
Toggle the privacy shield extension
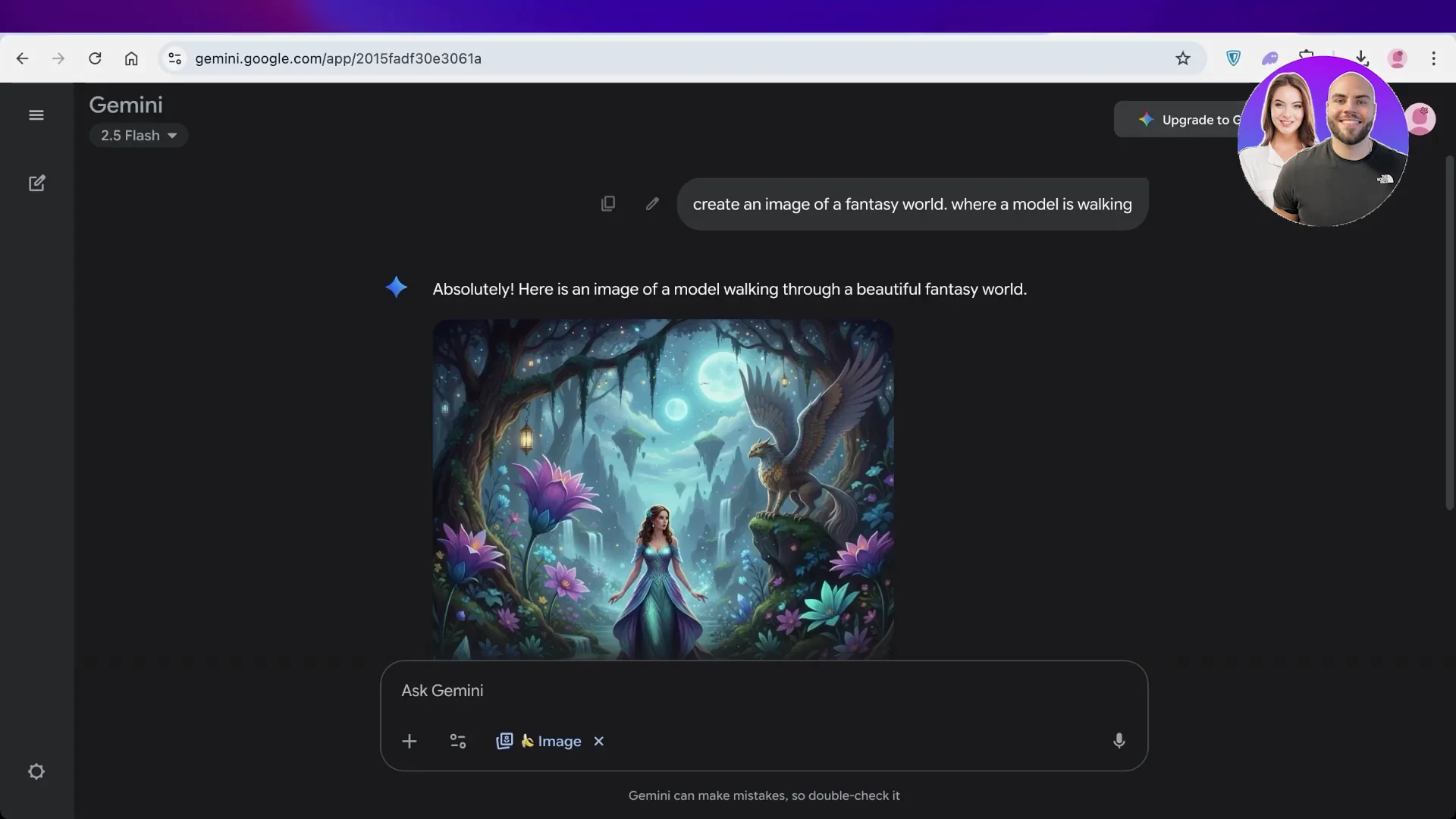click(1233, 58)
